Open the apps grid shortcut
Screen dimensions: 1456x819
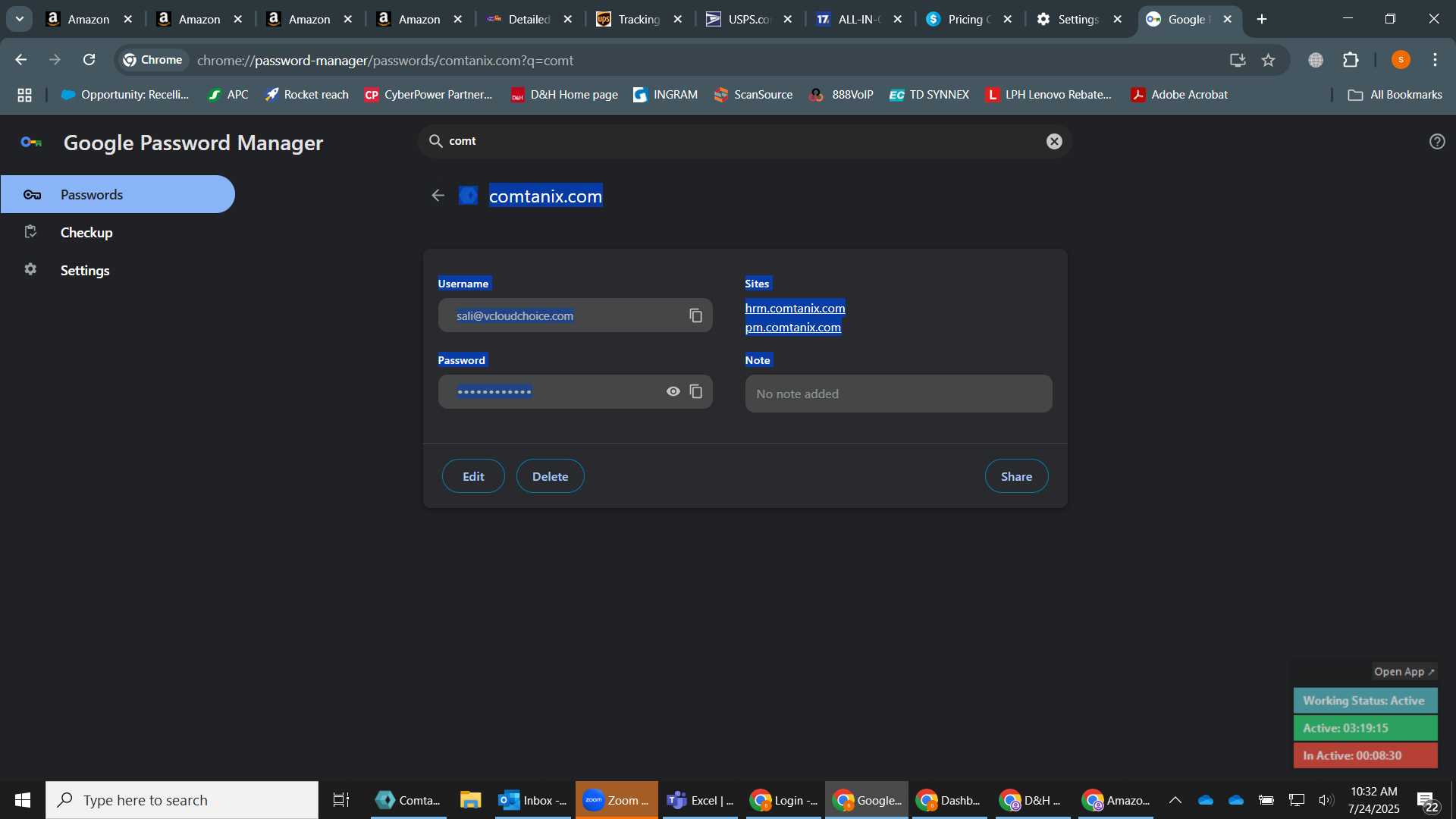point(24,95)
